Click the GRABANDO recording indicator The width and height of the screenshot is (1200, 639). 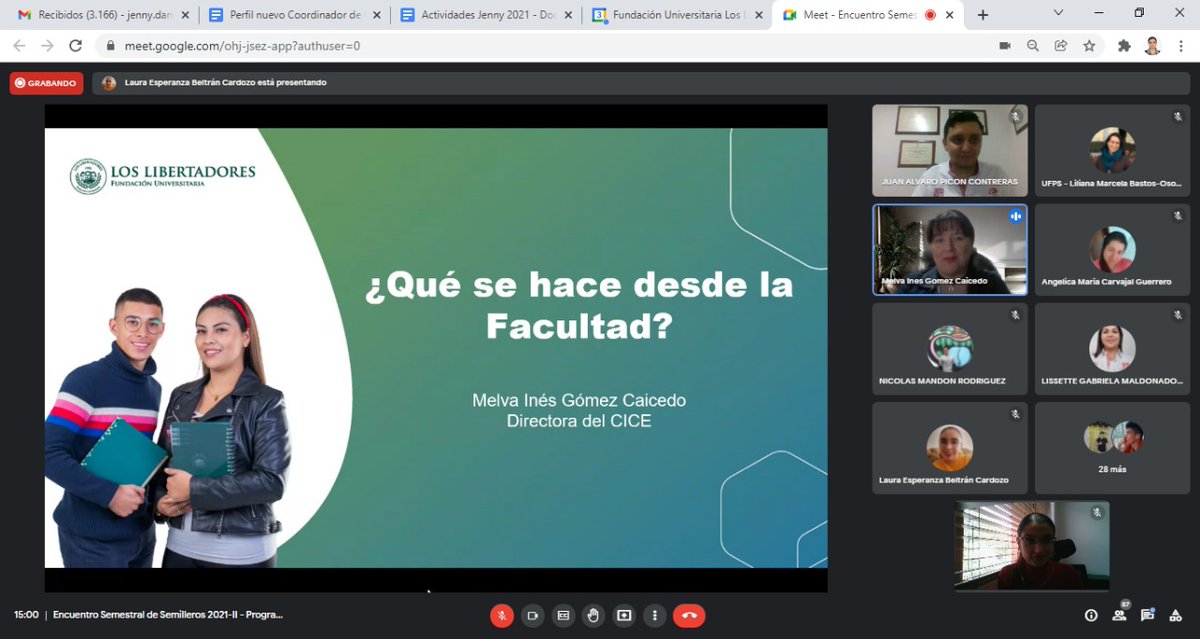point(46,83)
